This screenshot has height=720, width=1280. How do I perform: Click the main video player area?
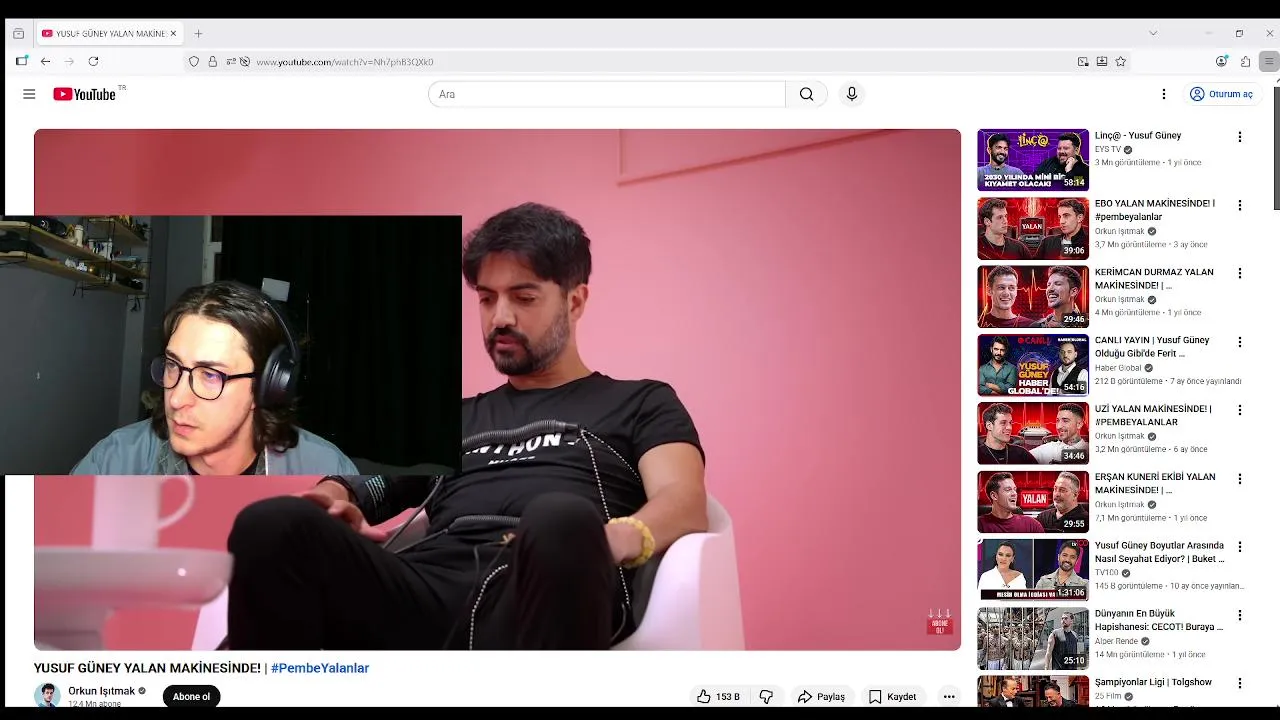[497, 389]
